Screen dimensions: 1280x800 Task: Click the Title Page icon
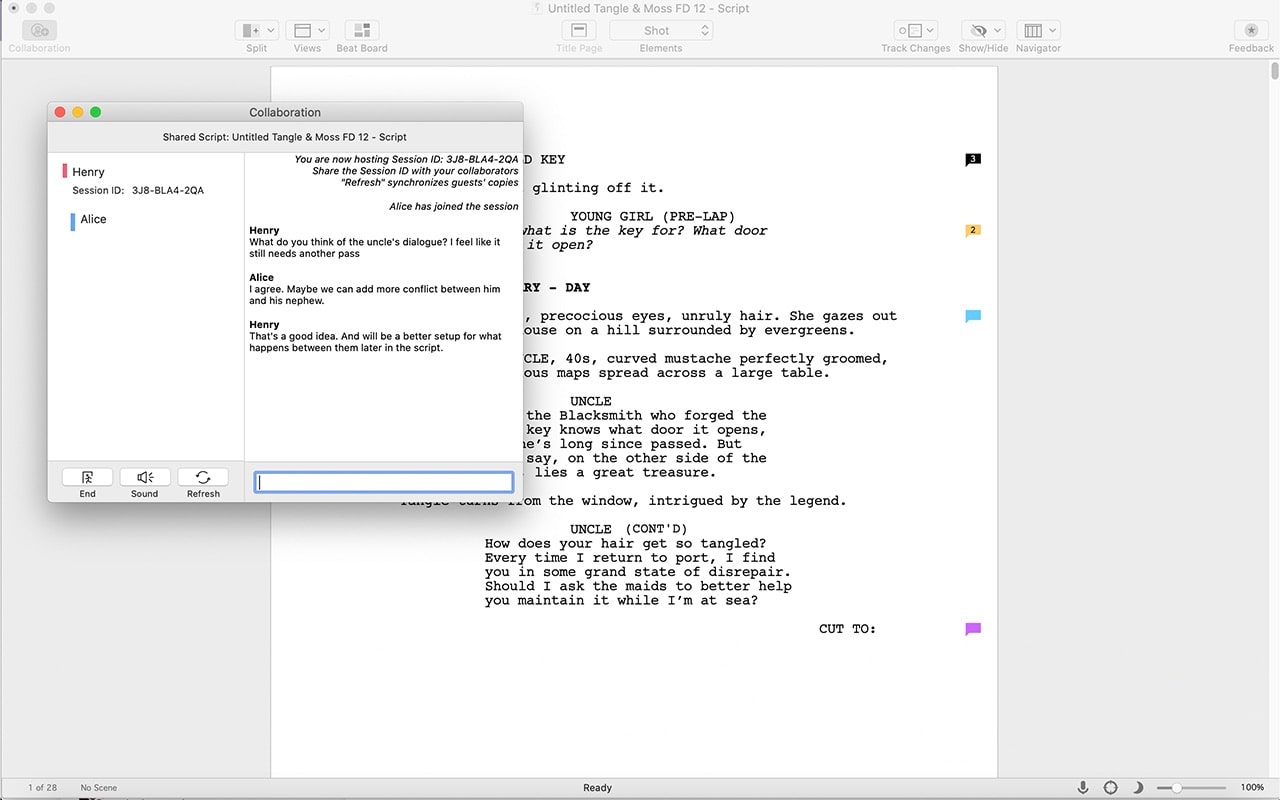point(579,31)
